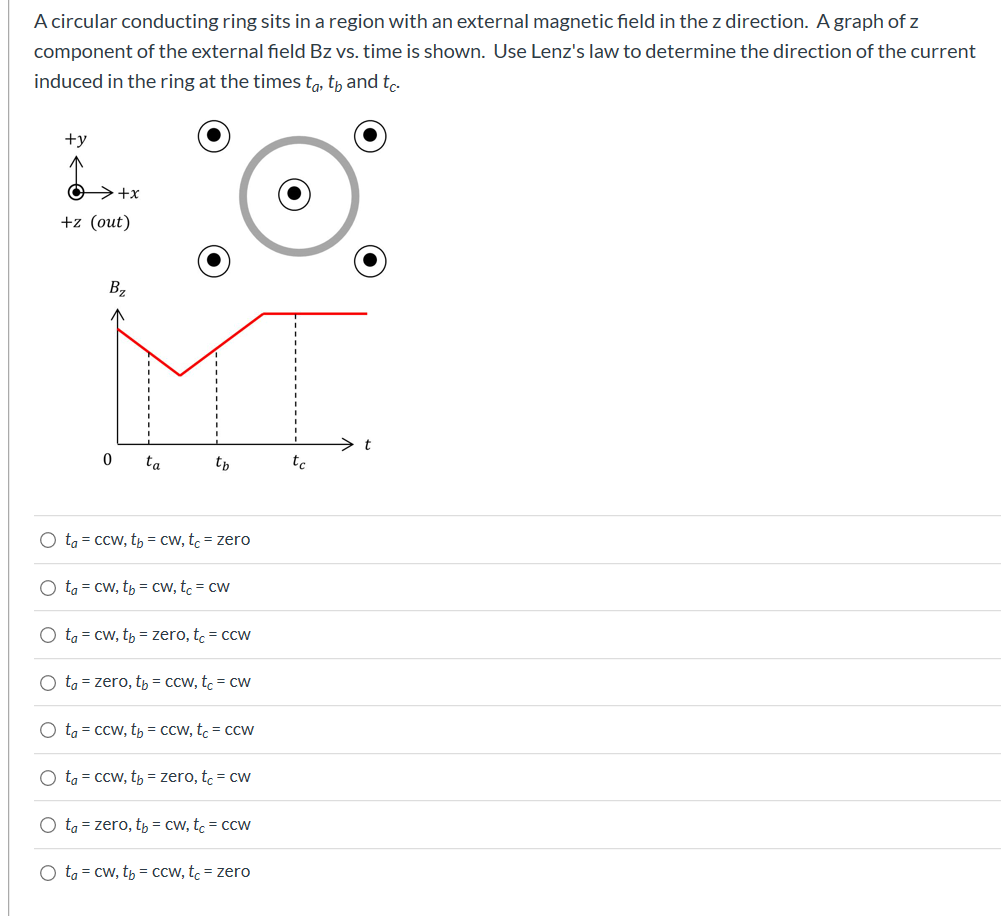The width and height of the screenshot is (1006, 916).
Task: Click the +z out origin symbol on axes
Action: pyautogui.click(x=75, y=194)
